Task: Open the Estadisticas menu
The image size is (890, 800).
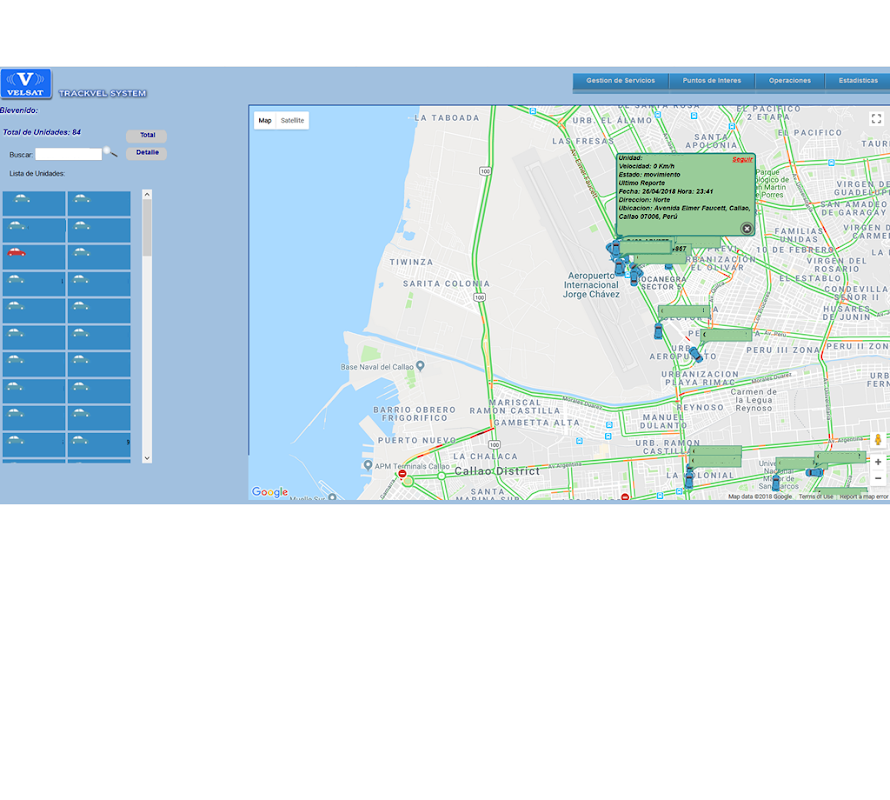Action: (858, 81)
